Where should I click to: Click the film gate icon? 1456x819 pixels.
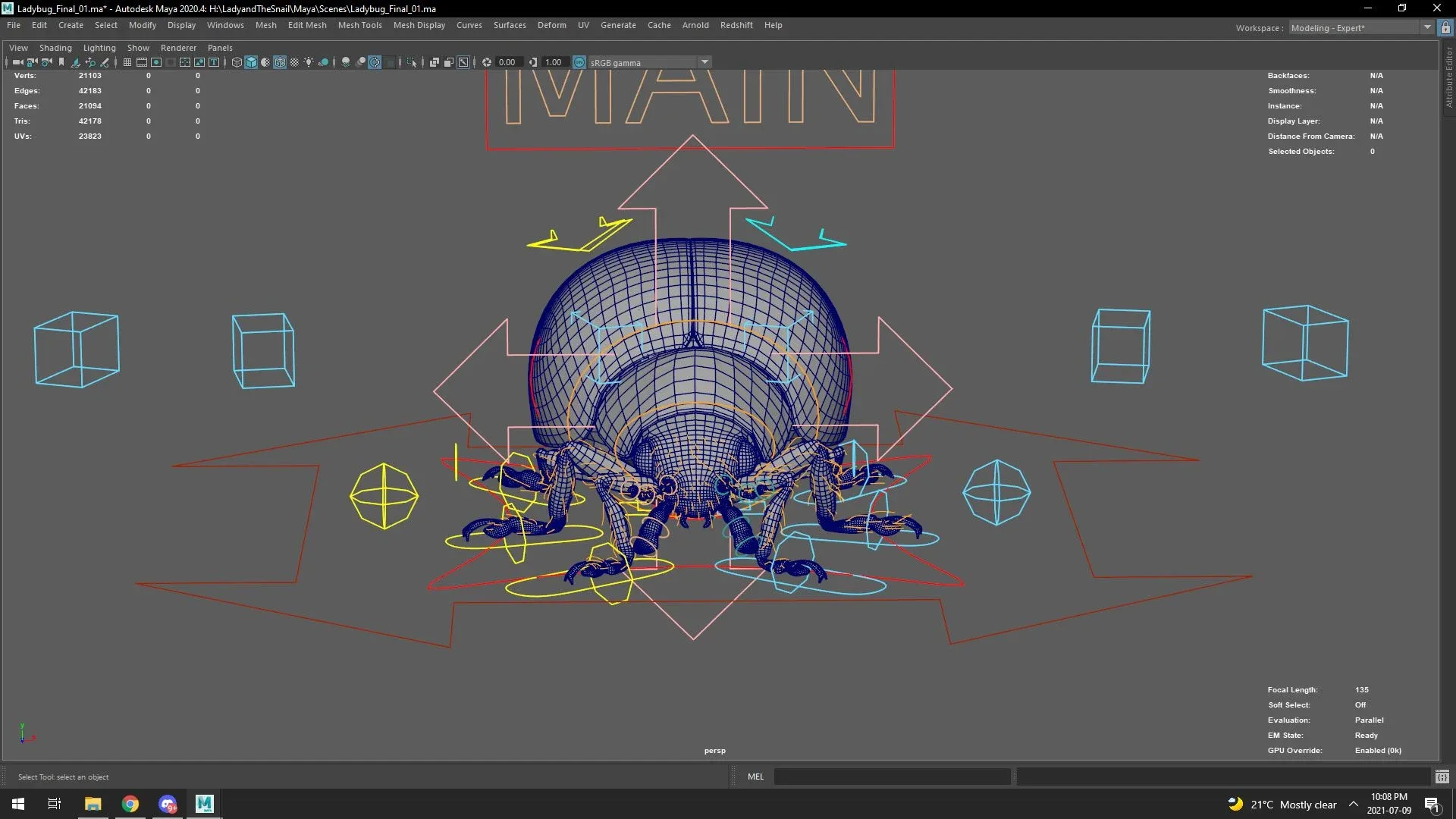142,62
